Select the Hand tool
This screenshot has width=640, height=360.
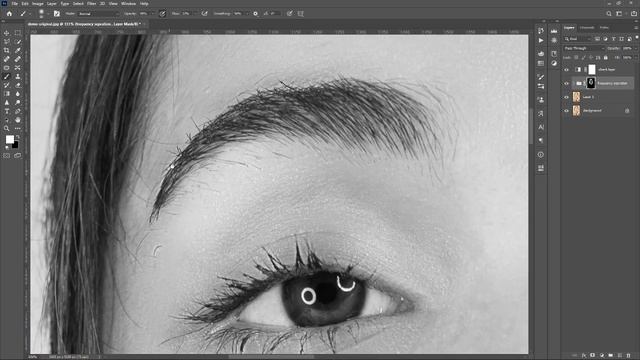coord(18,120)
